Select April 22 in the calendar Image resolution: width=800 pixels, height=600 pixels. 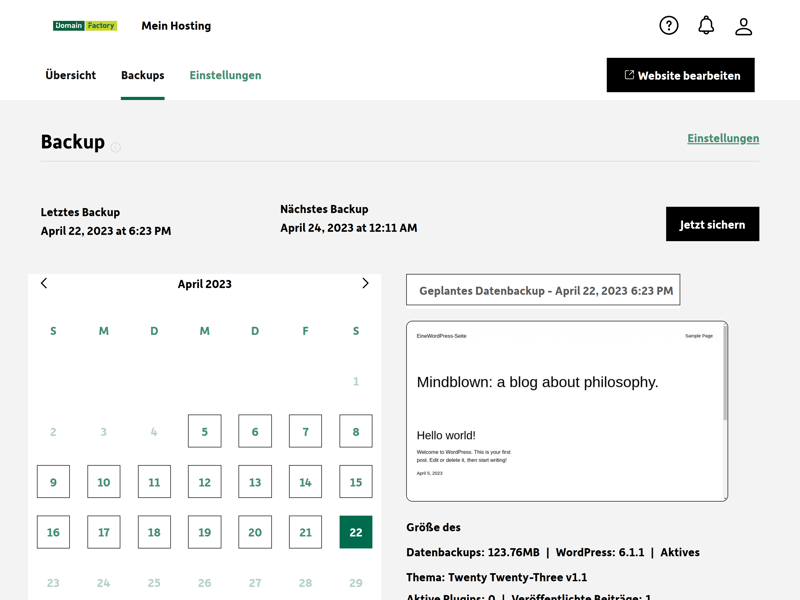pos(355,532)
